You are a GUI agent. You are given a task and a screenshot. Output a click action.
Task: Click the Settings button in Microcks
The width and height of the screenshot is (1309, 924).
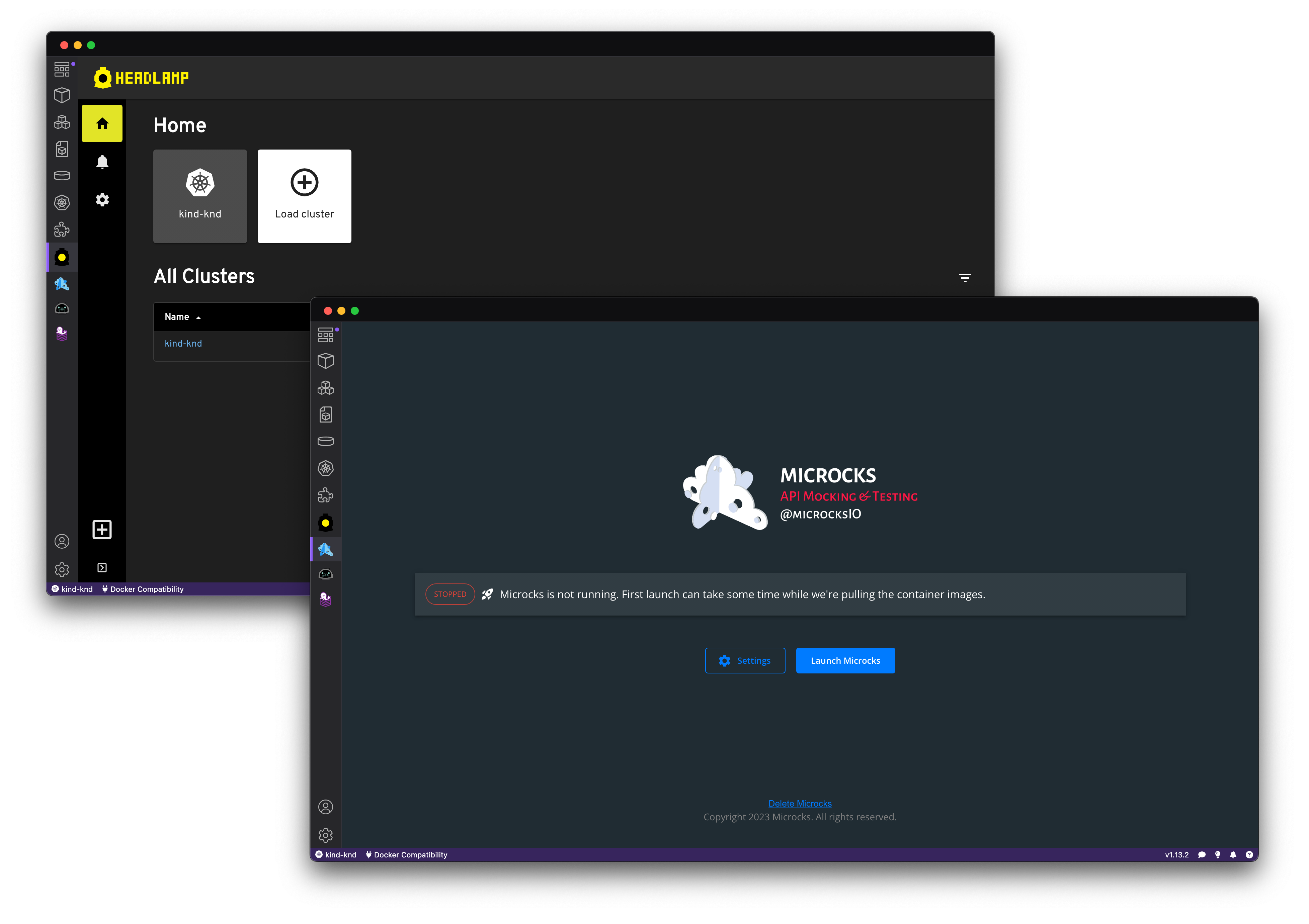point(746,660)
